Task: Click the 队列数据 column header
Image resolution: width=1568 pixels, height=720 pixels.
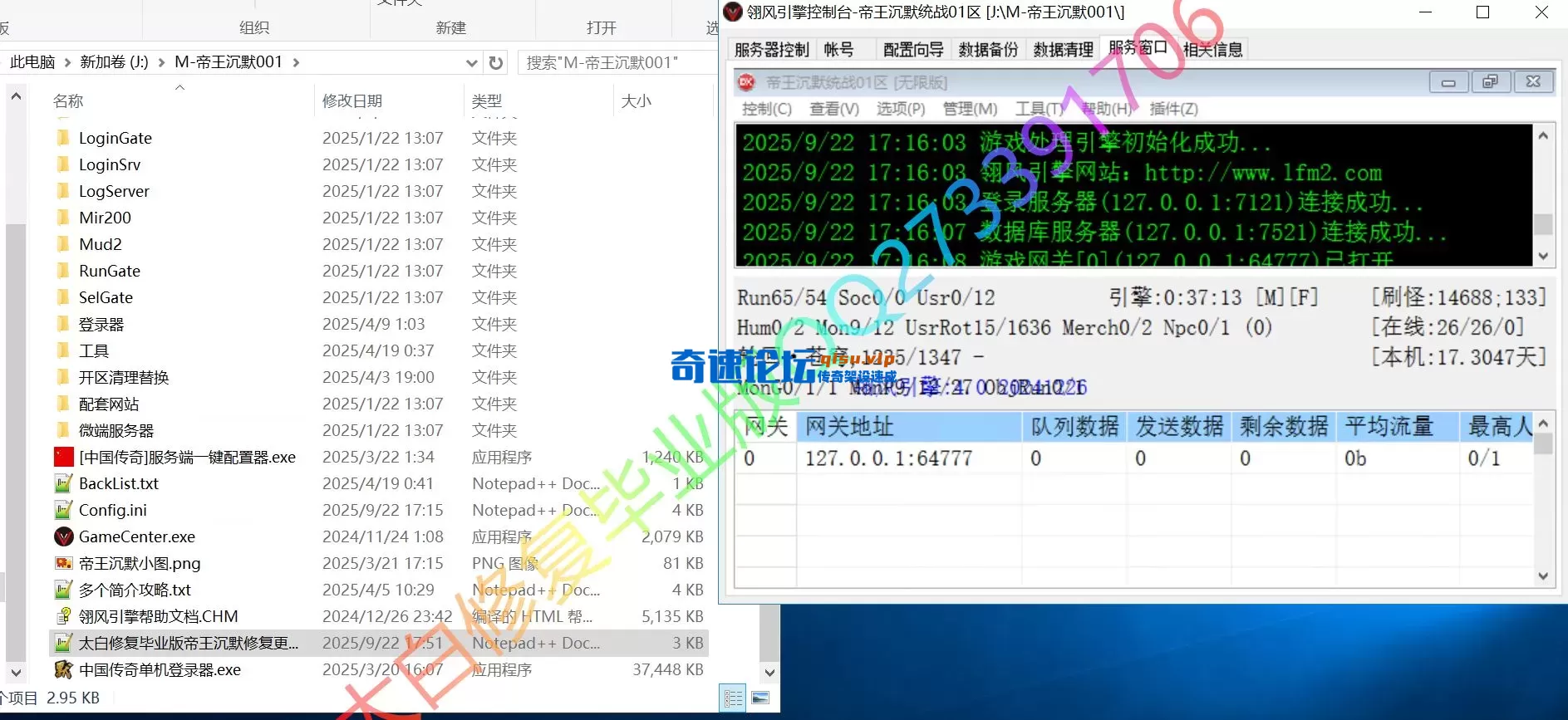Action: point(1074,427)
